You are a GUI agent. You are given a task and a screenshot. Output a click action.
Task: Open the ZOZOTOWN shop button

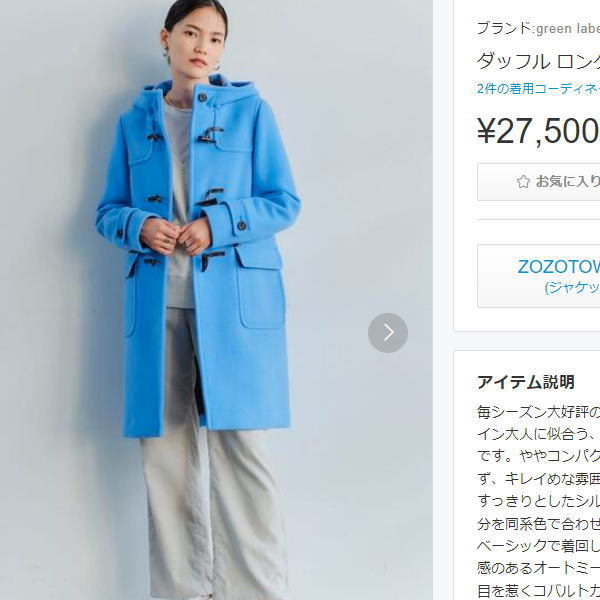539,276
